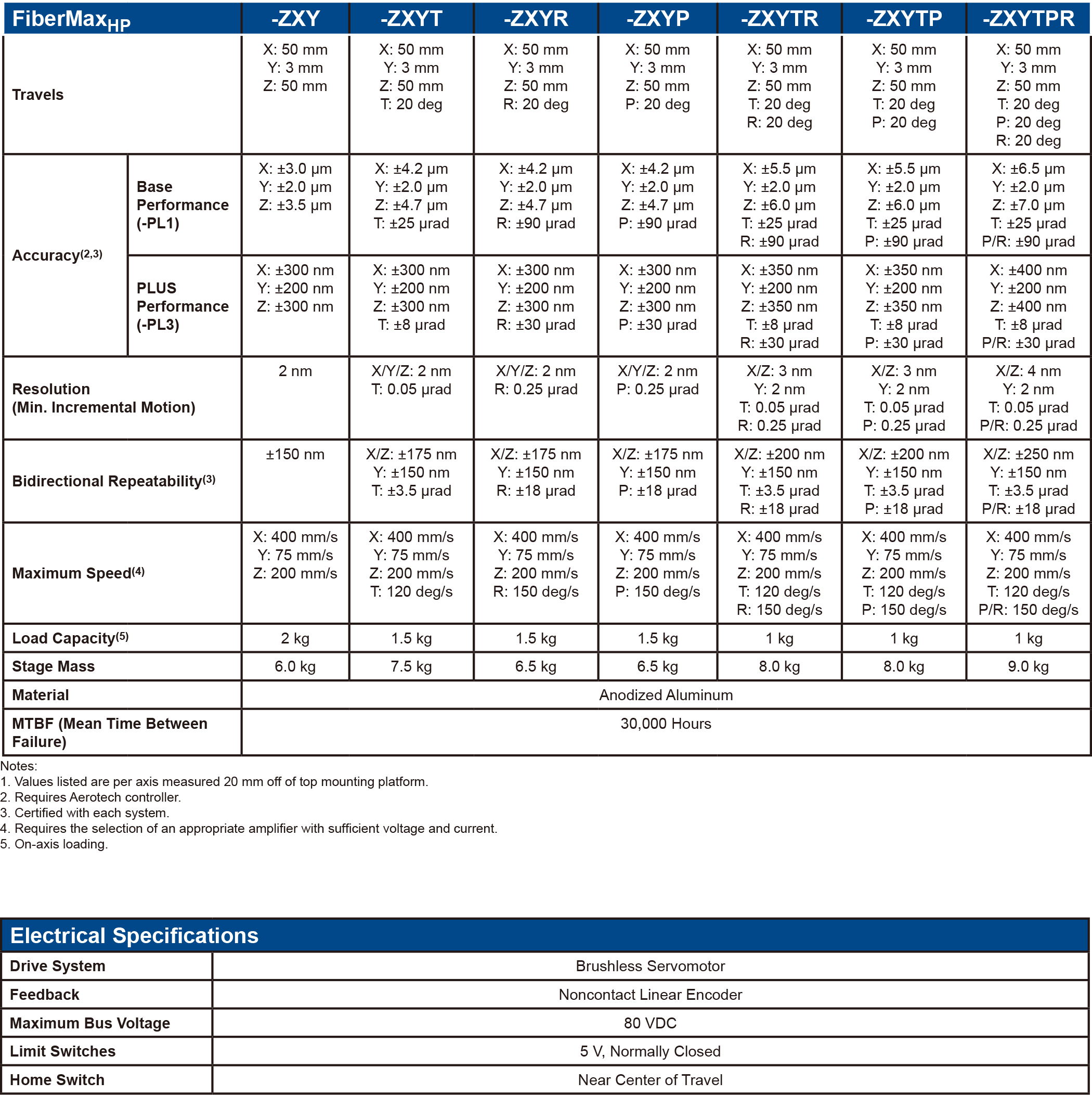Click the Electrical Specifications section header
Screen dimensions: 1092x1095
coord(134,936)
